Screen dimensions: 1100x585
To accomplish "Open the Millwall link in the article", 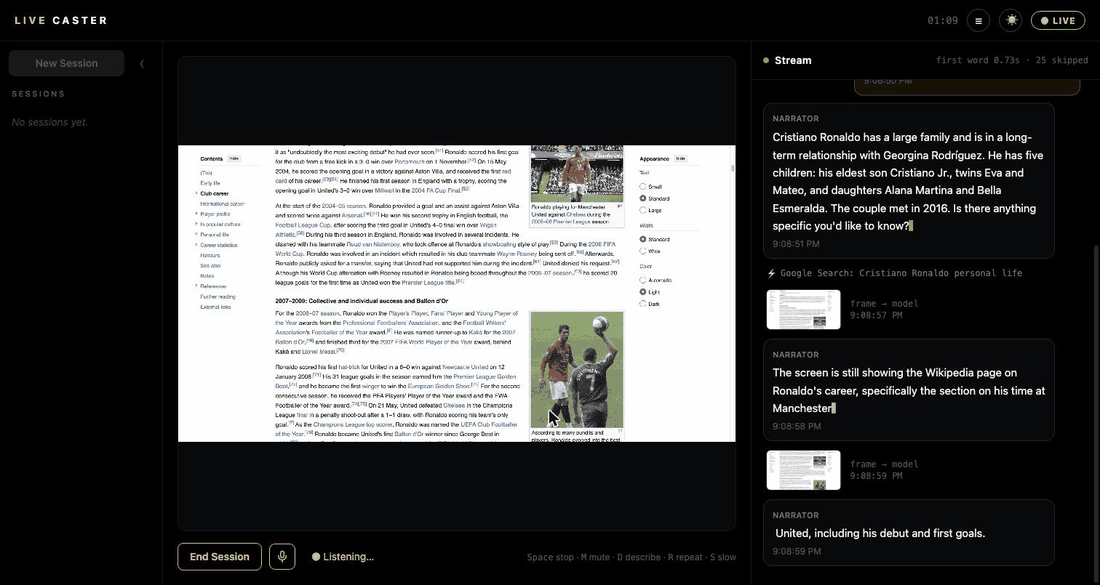I will [384, 190].
